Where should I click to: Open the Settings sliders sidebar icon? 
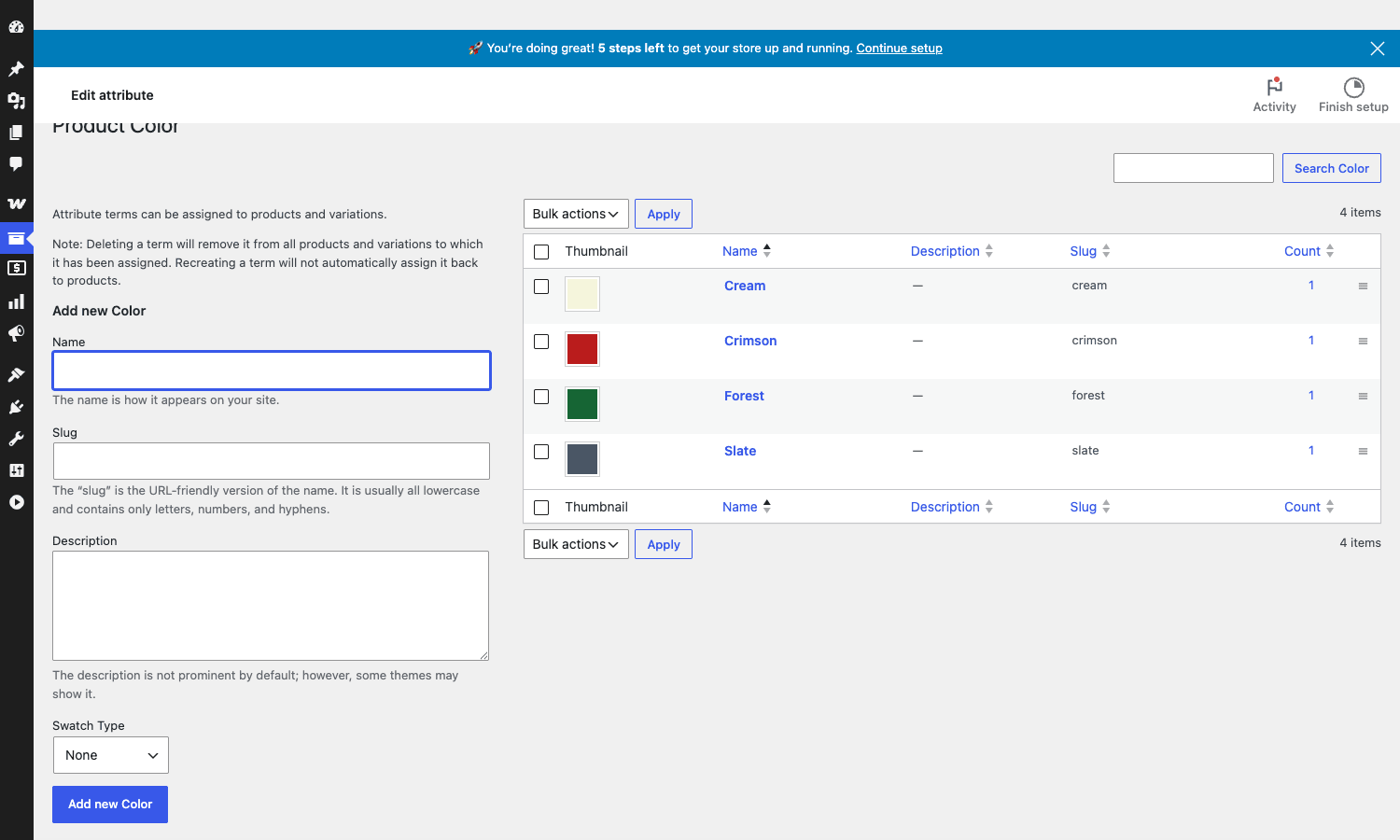[16, 469]
